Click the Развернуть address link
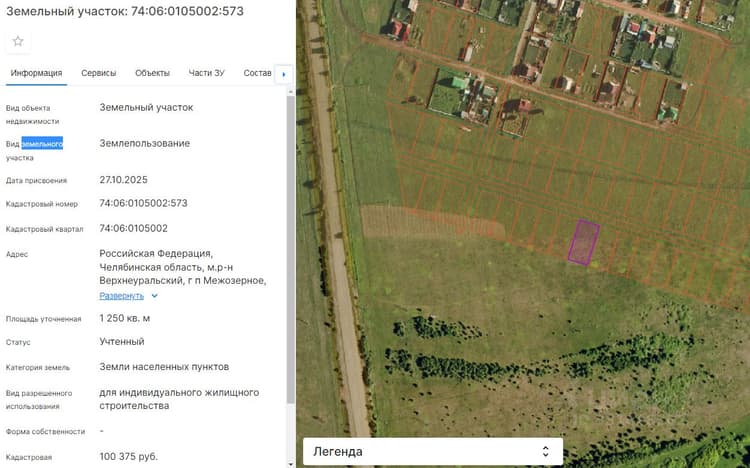750x468 pixels. (x=121, y=296)
